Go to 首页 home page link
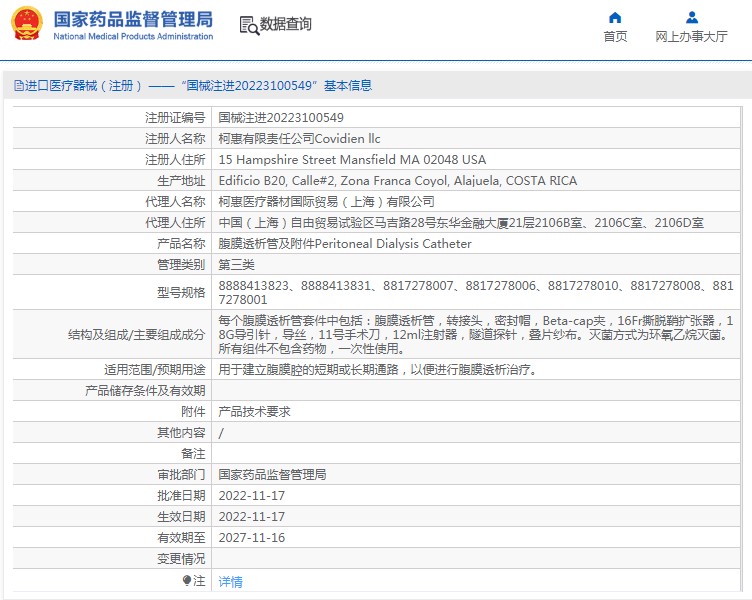The width and height of the screenshot is (752, 600). pyautogui.click(x=615, y=36)
